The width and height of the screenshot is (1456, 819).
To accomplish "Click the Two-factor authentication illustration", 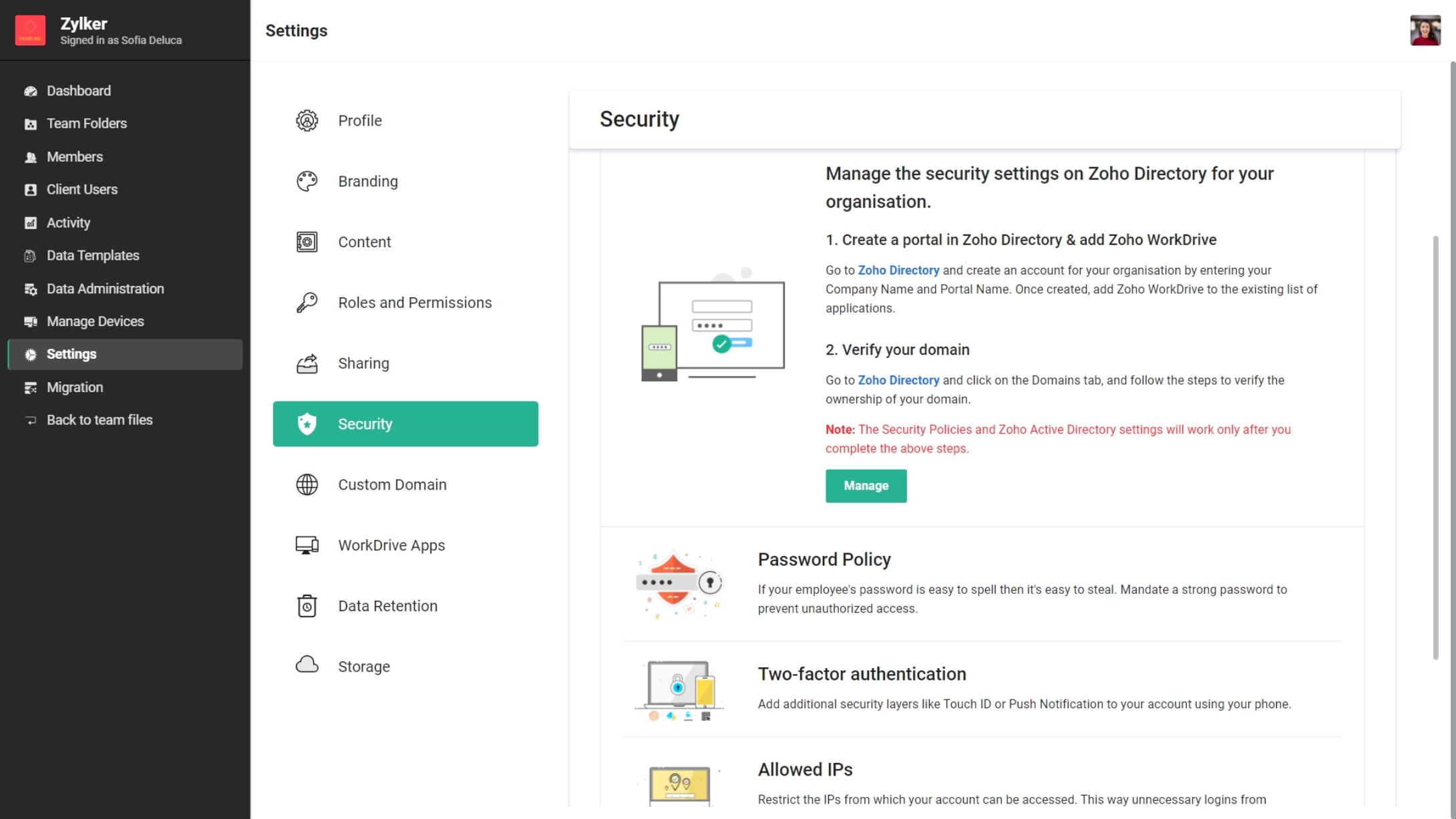I will pos(679,690).
